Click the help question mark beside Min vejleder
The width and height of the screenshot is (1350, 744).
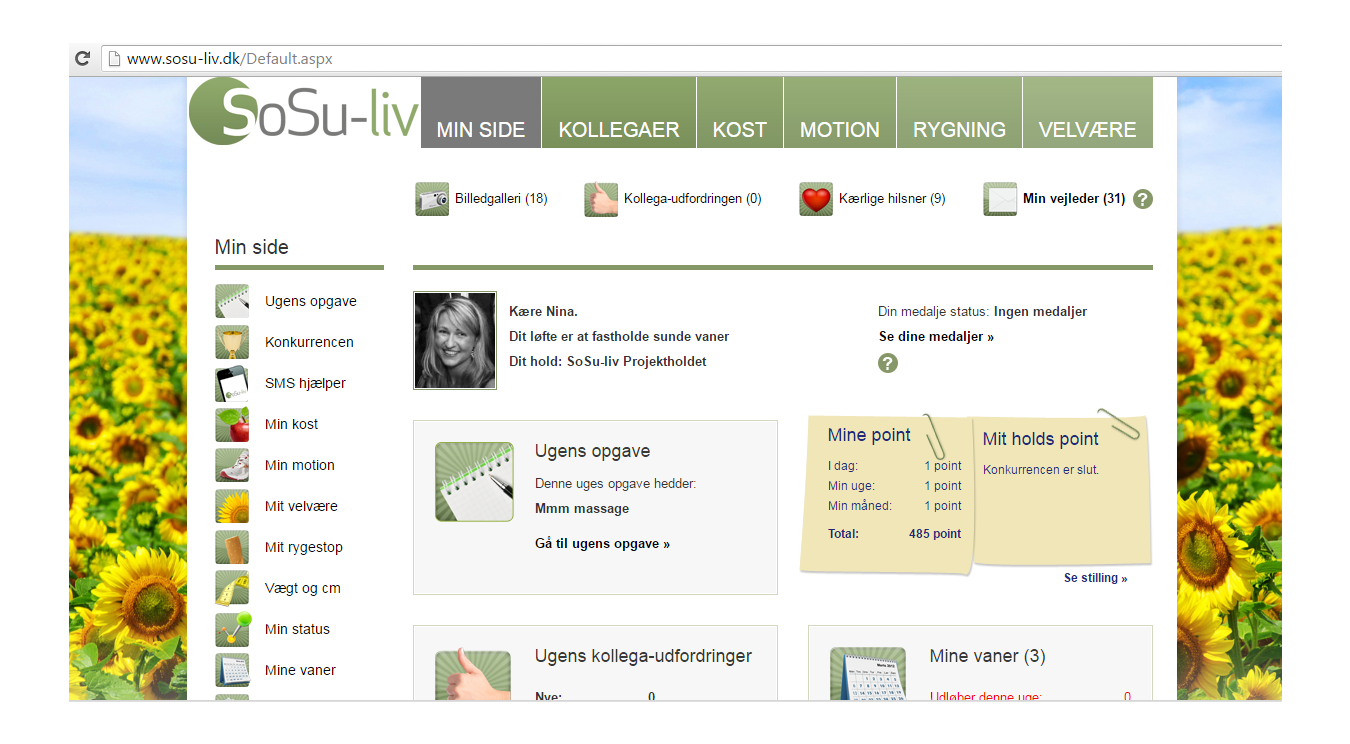(1143, 199)
